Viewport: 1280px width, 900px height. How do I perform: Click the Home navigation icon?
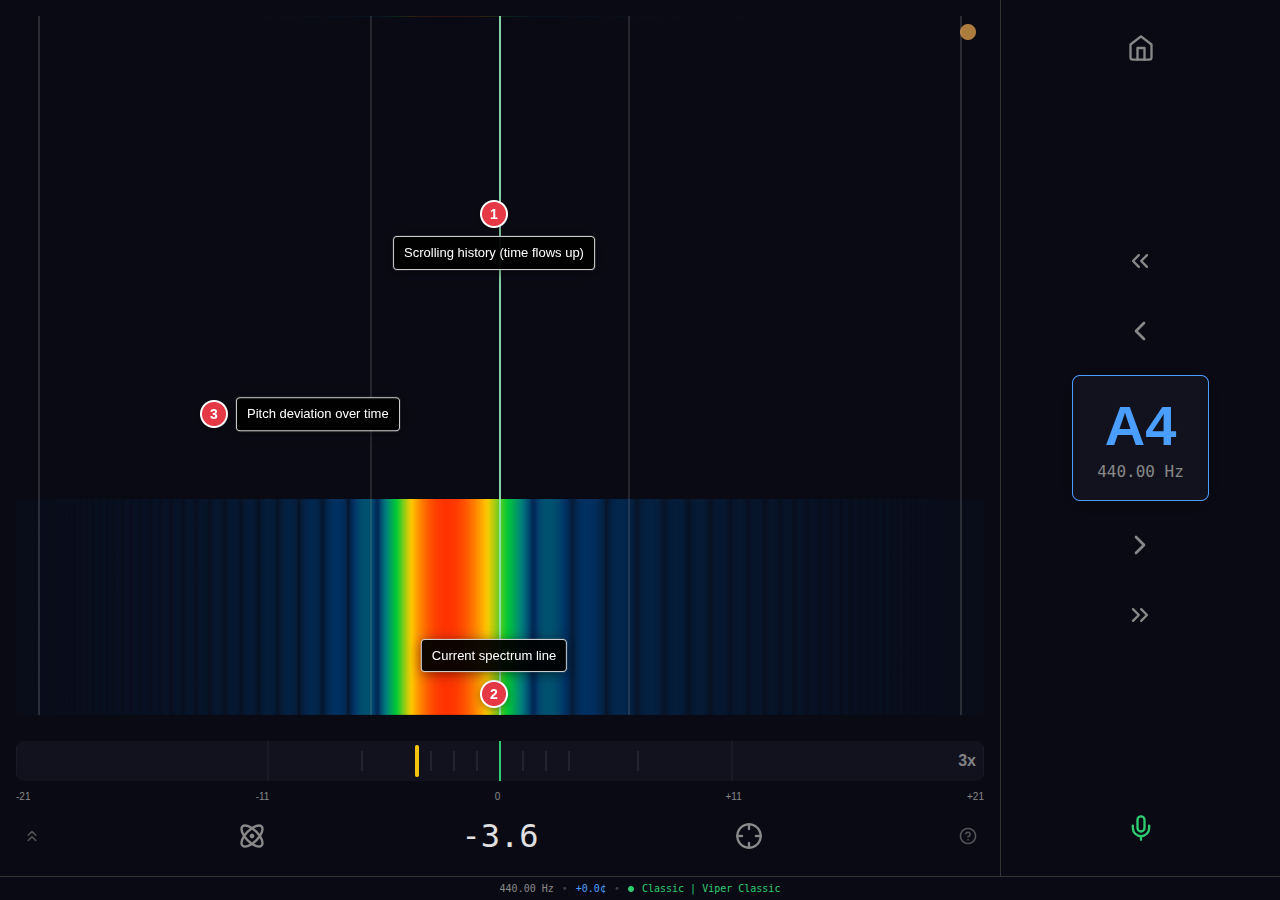point(1140,48)
